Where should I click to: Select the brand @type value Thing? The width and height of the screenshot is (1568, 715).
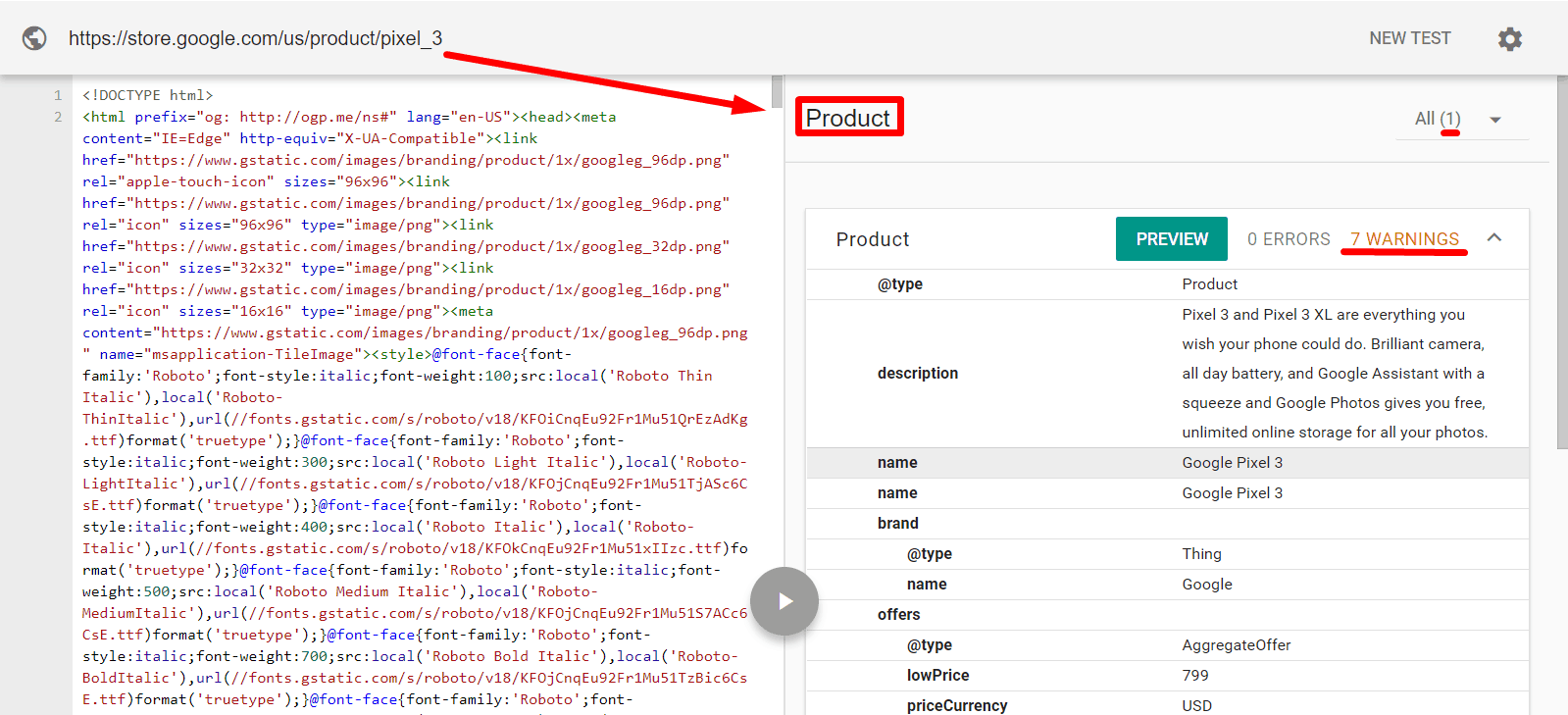[1201, 554]
